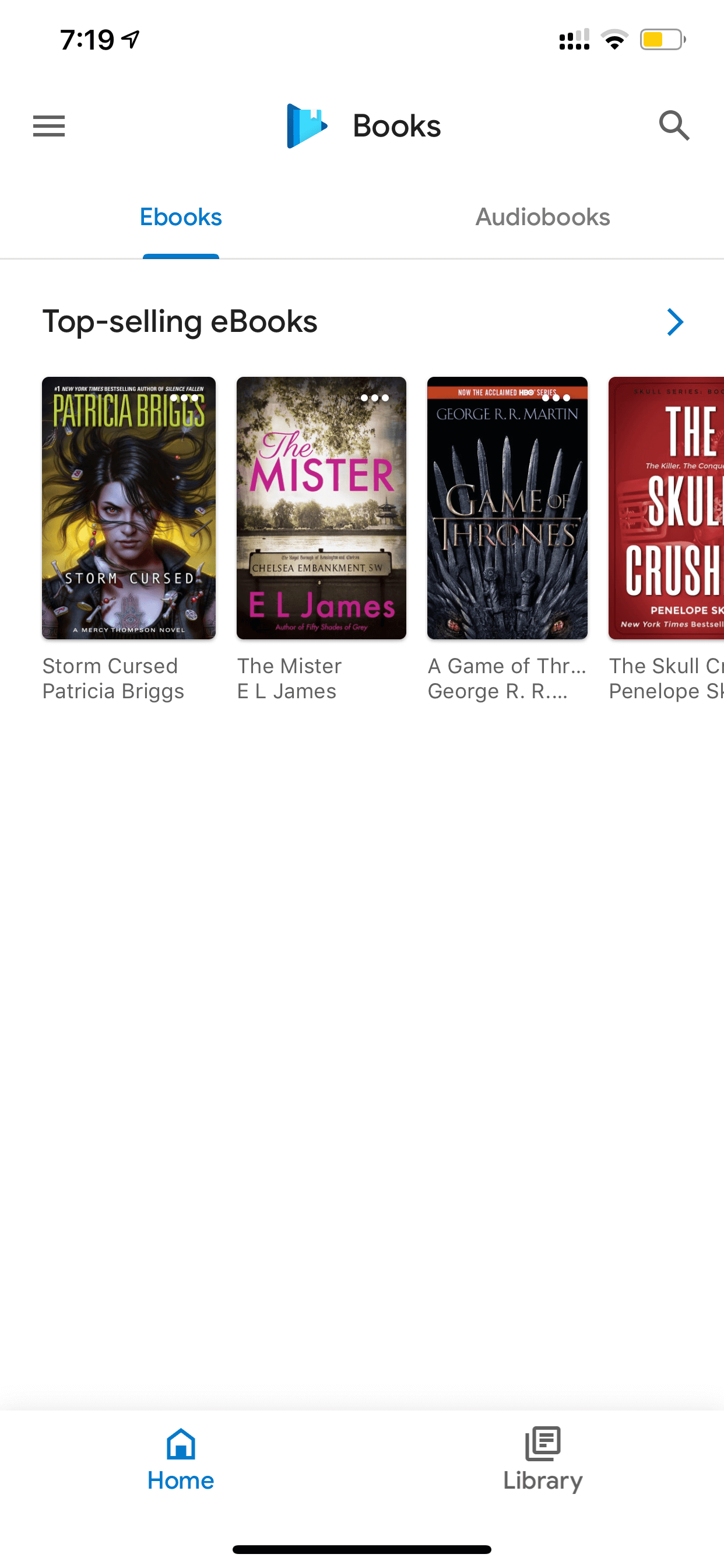The width and height of the screenshot is (724, 1568).
Task: Open the Top-selling eBooks heading
Action: pyautogui.click(x=180, y=321)
